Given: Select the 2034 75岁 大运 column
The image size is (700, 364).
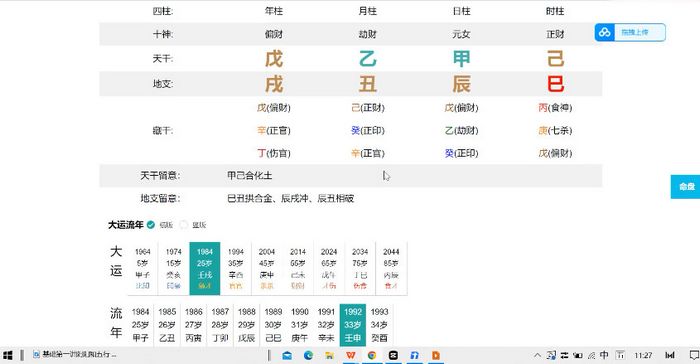Looking at the screenshot, I should pos(360,268).
